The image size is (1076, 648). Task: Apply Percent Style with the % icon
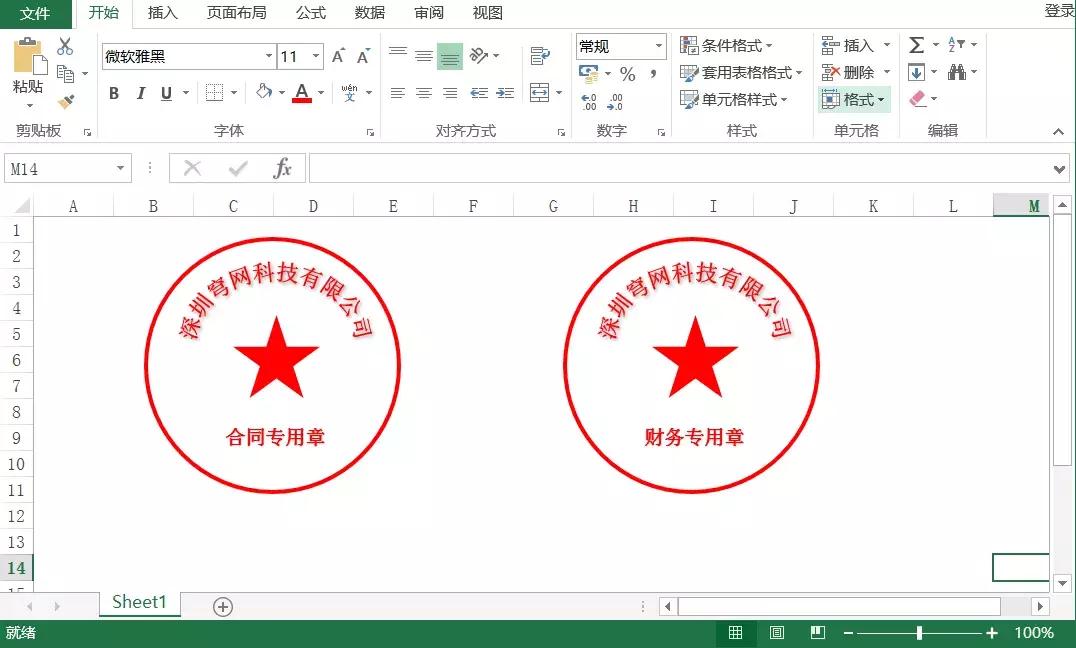[629, 73]
